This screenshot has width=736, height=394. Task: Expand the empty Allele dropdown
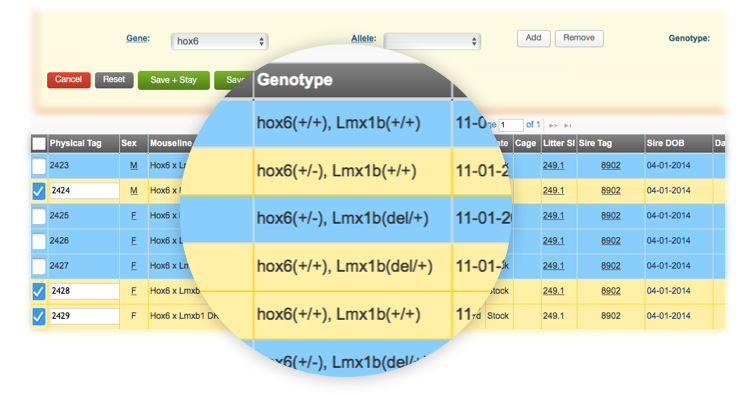432,41
